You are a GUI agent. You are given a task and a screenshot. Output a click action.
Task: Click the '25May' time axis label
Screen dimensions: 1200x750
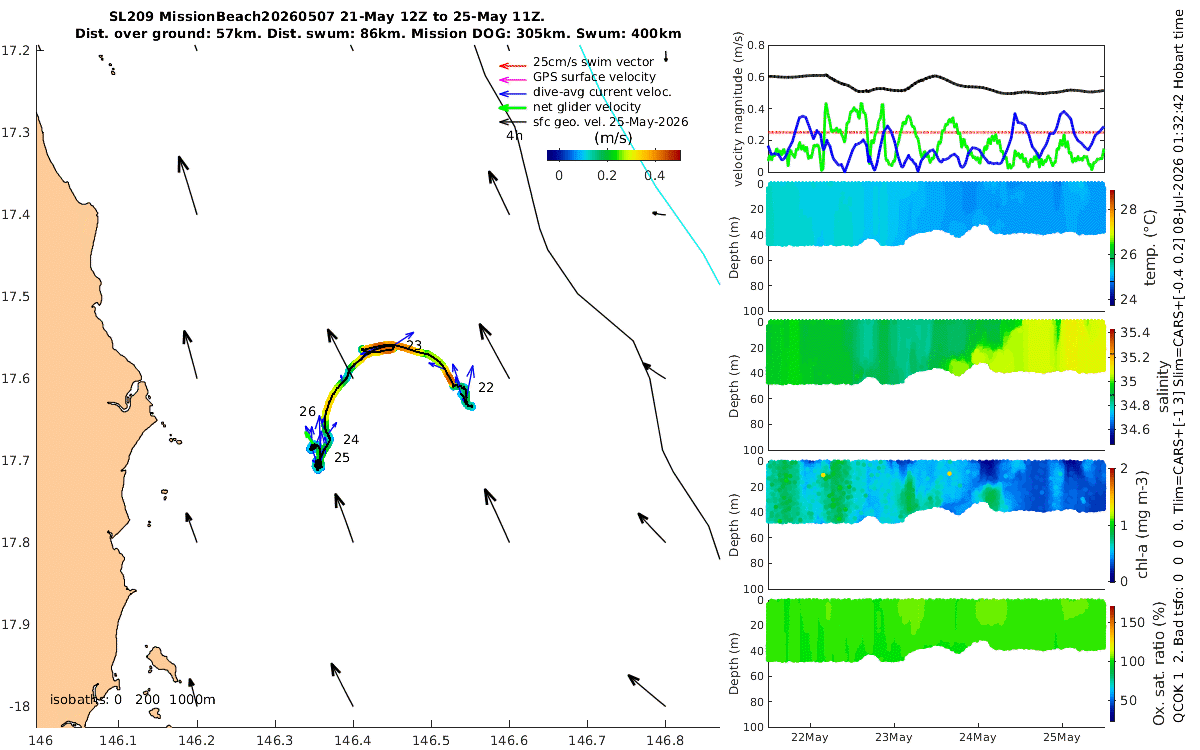click(1062, 737)
